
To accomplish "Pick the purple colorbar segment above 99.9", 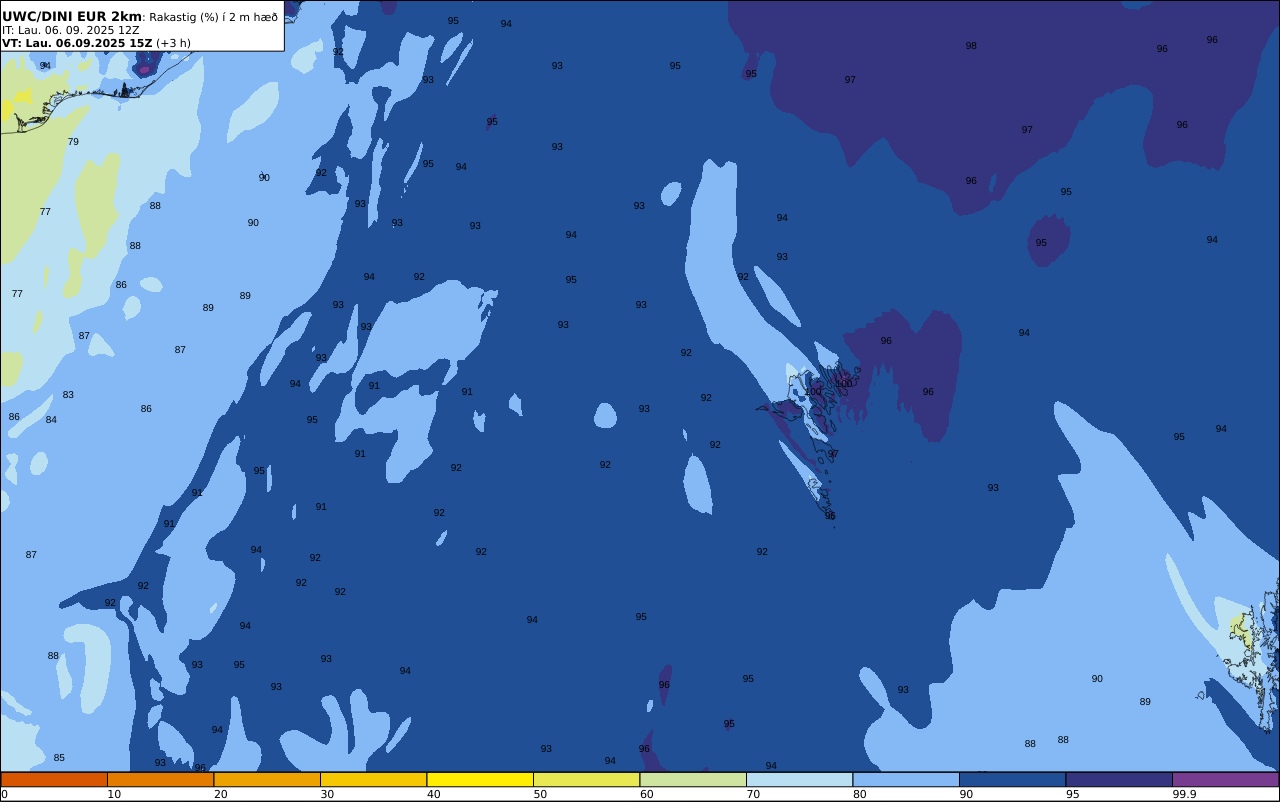I will pos(1225,779).
